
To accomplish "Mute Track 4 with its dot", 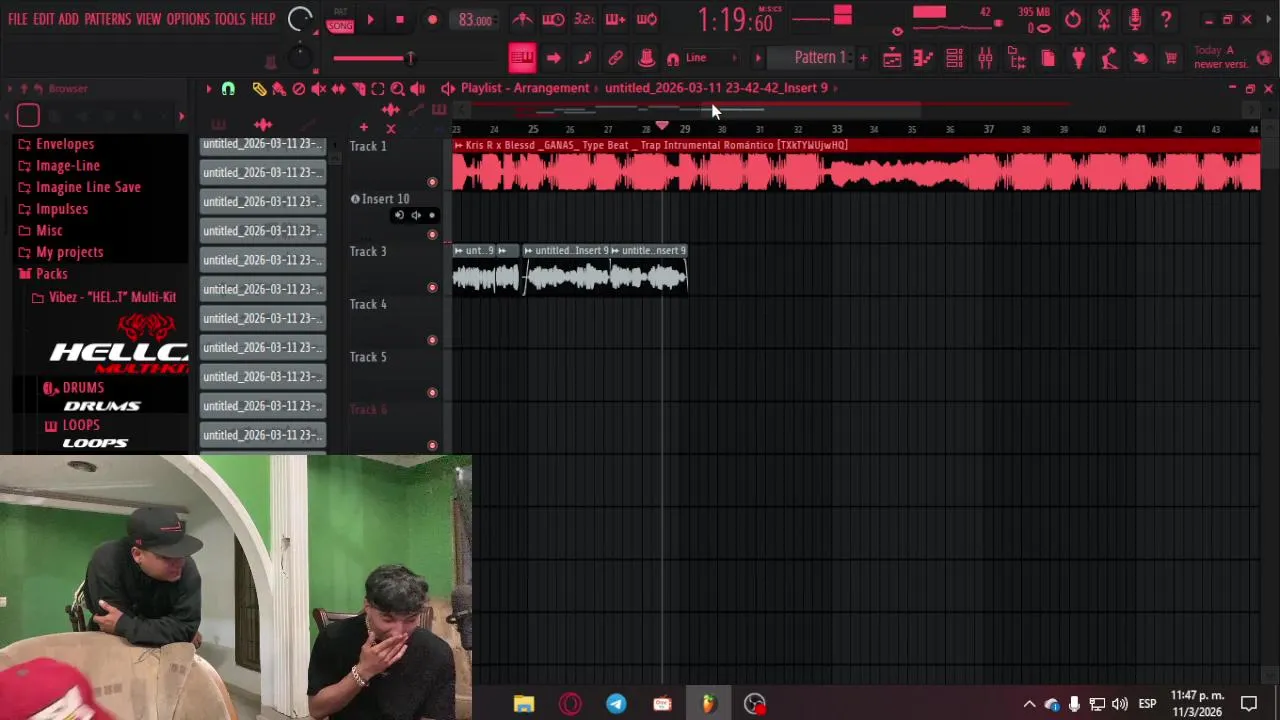I will (432, 340).
